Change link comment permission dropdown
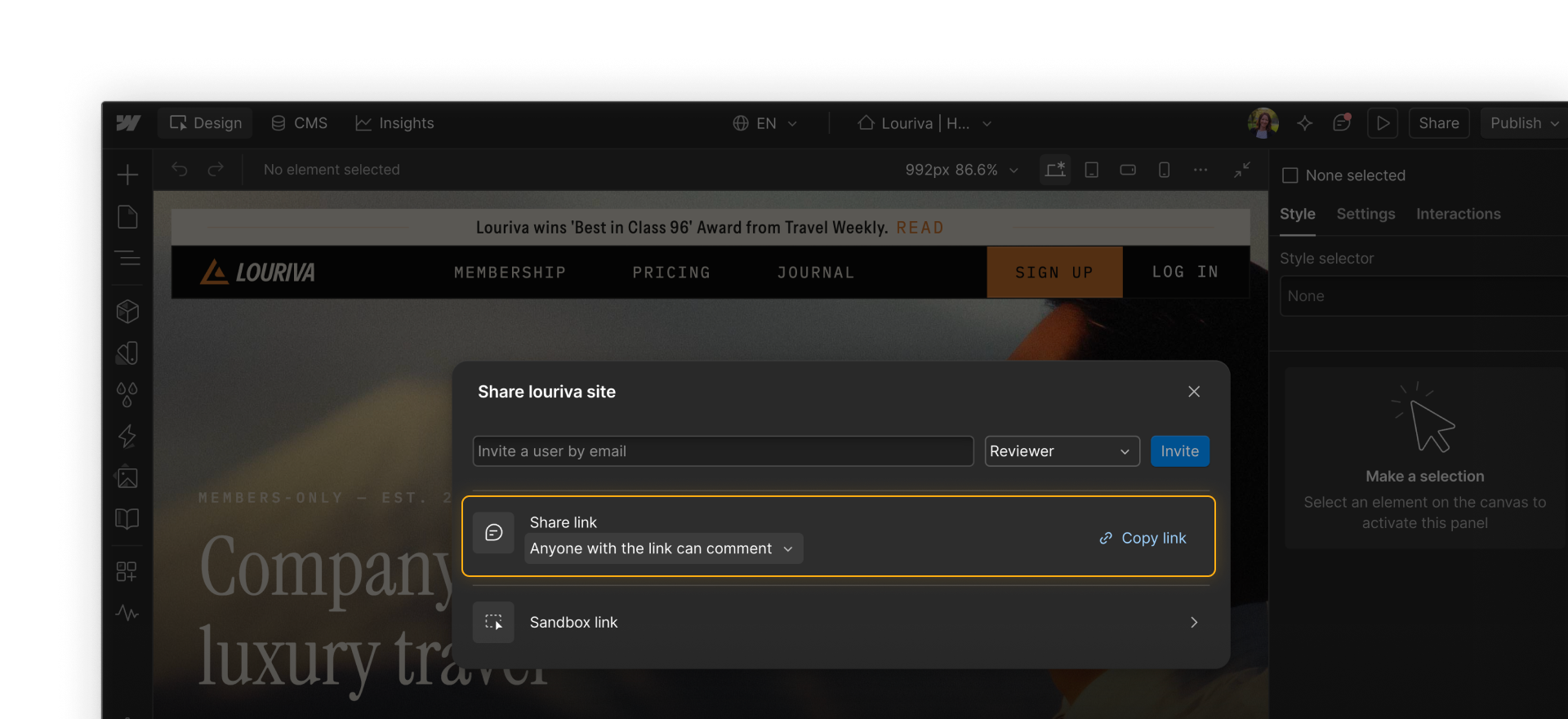1568x719 pixels. point(663,548)
